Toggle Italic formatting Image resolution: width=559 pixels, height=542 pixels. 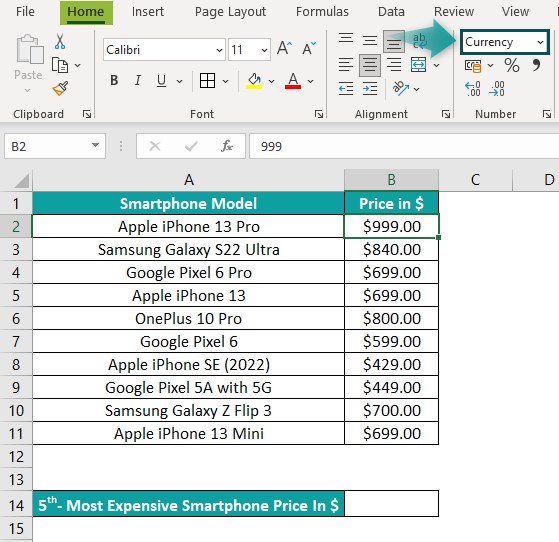[138, 81]
